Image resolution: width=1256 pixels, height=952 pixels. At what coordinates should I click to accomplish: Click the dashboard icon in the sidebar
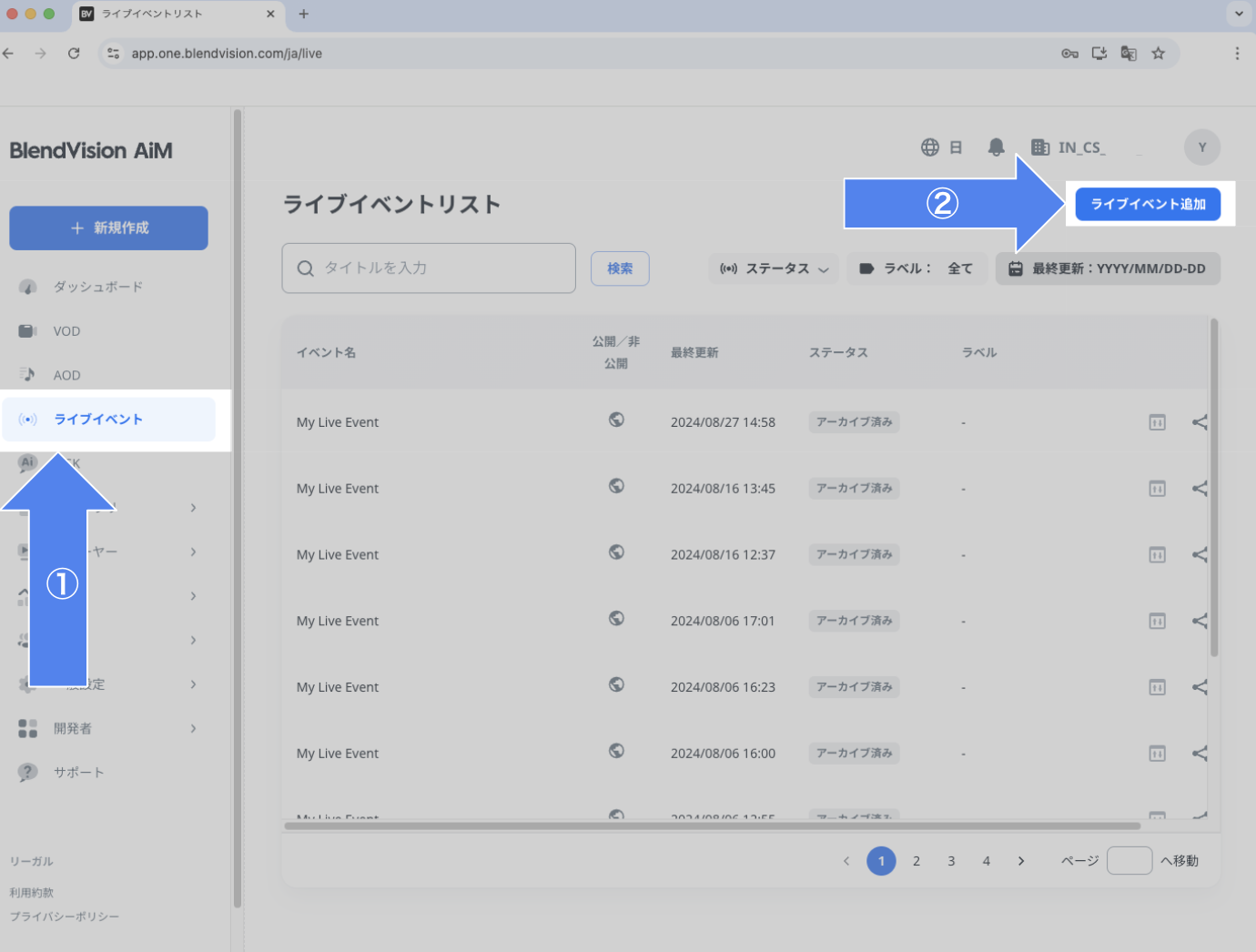[28, 287]
